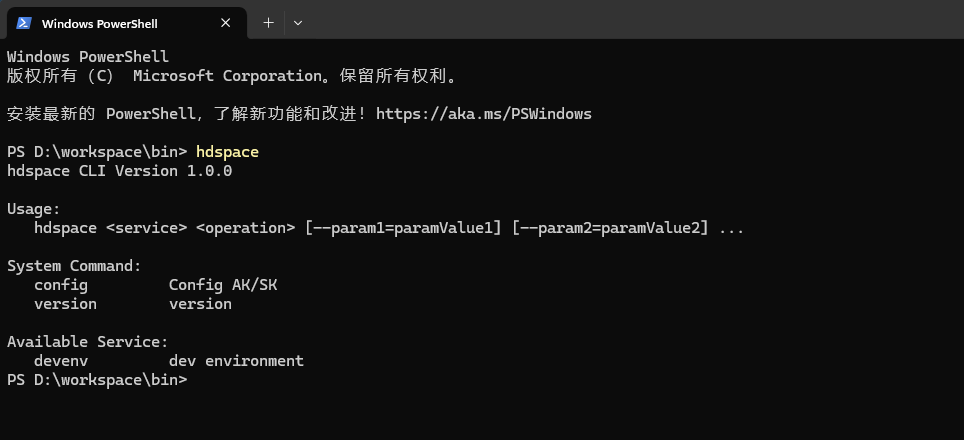Close the Windows PowerShell tab
Screen dimensions: 964x440
tap(226, 23)
